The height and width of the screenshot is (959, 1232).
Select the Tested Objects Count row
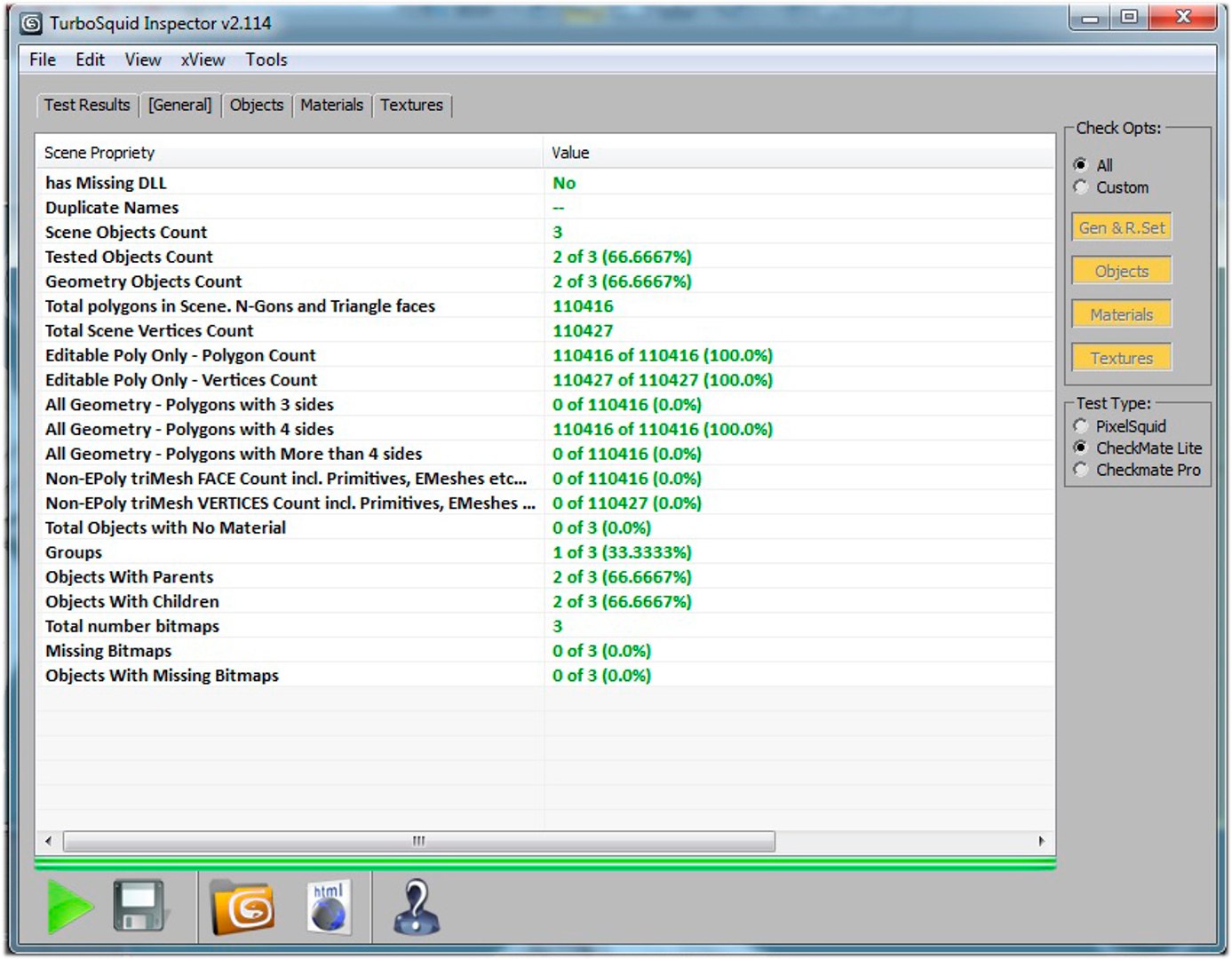[545, 257]
